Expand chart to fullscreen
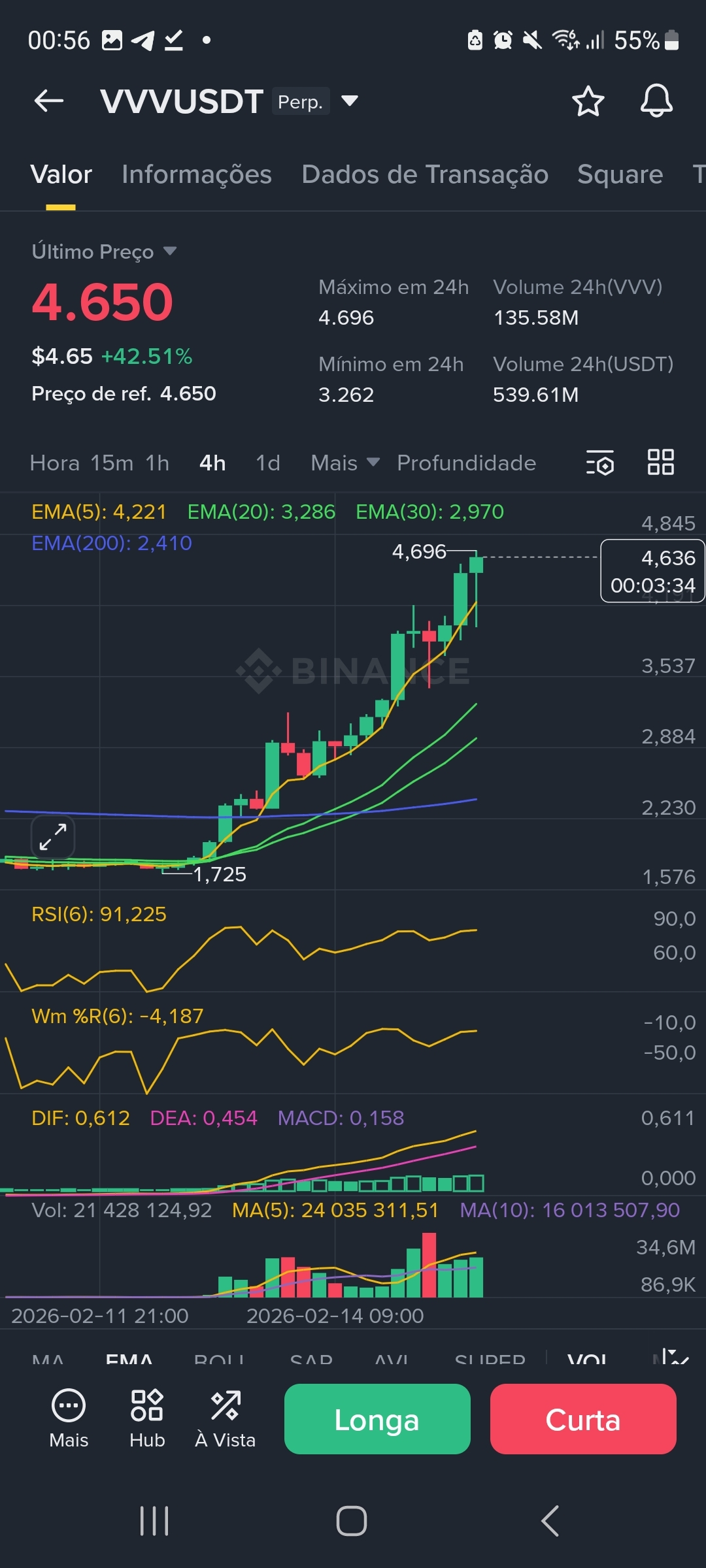706x1568 pixels. click(53, 837)
